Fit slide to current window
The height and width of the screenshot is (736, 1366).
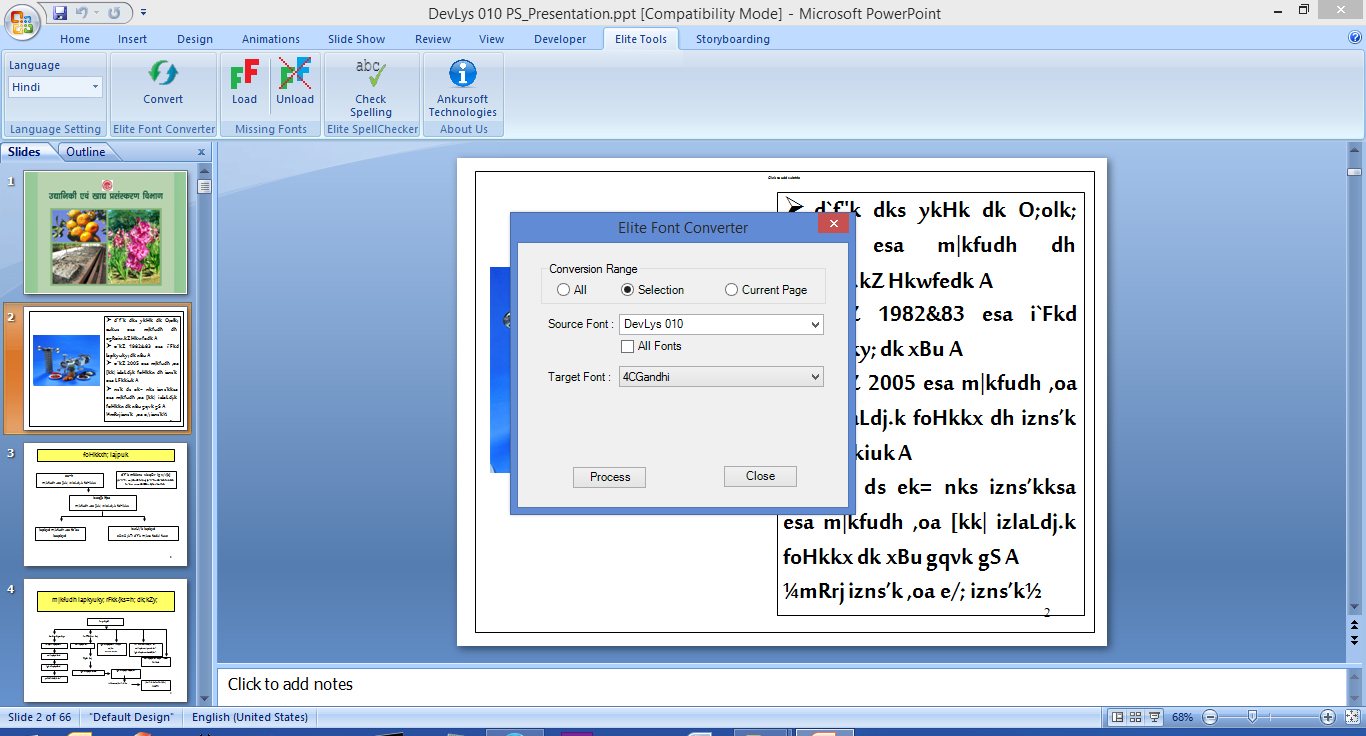pyautogui.click(x=1351, y=717)
